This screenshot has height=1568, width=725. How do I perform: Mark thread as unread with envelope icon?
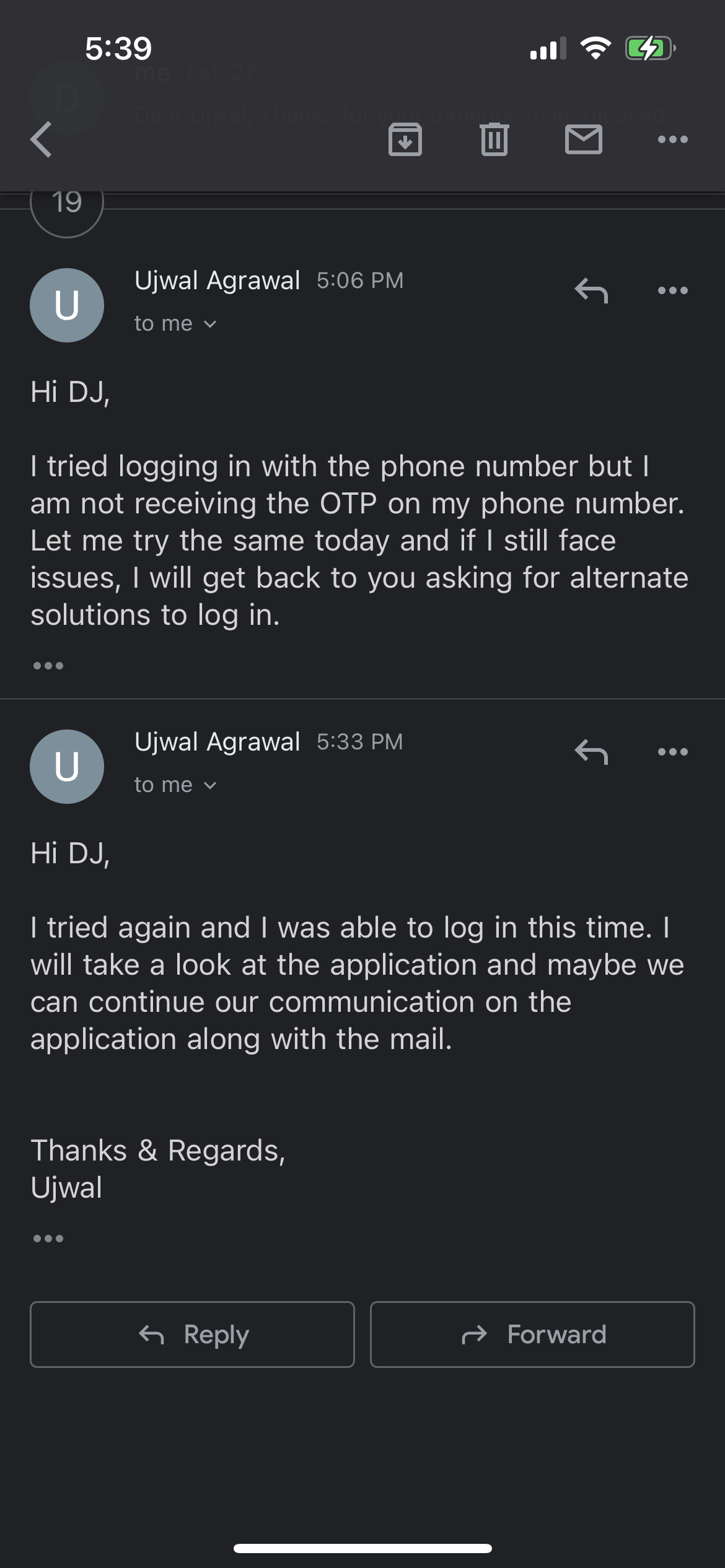tap(584, 139)
